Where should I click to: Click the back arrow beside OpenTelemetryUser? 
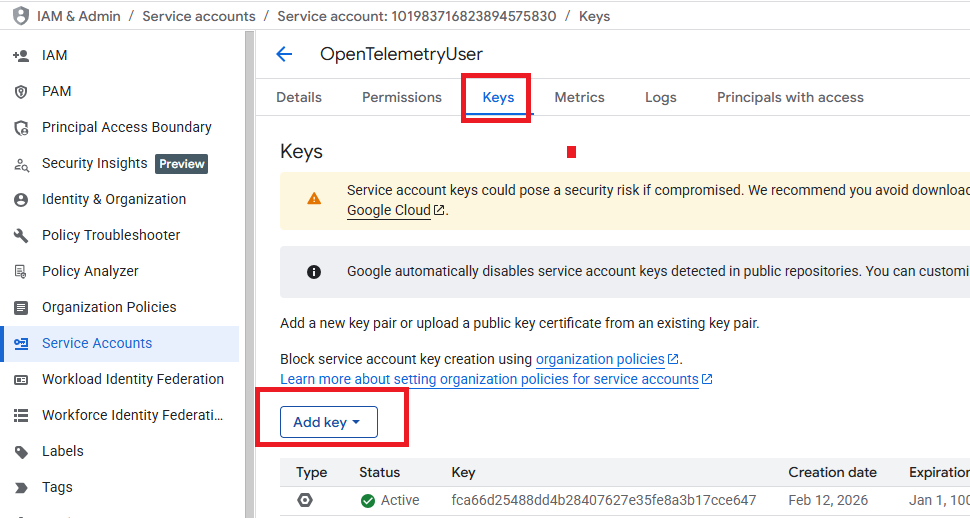(x=285, y=55)
